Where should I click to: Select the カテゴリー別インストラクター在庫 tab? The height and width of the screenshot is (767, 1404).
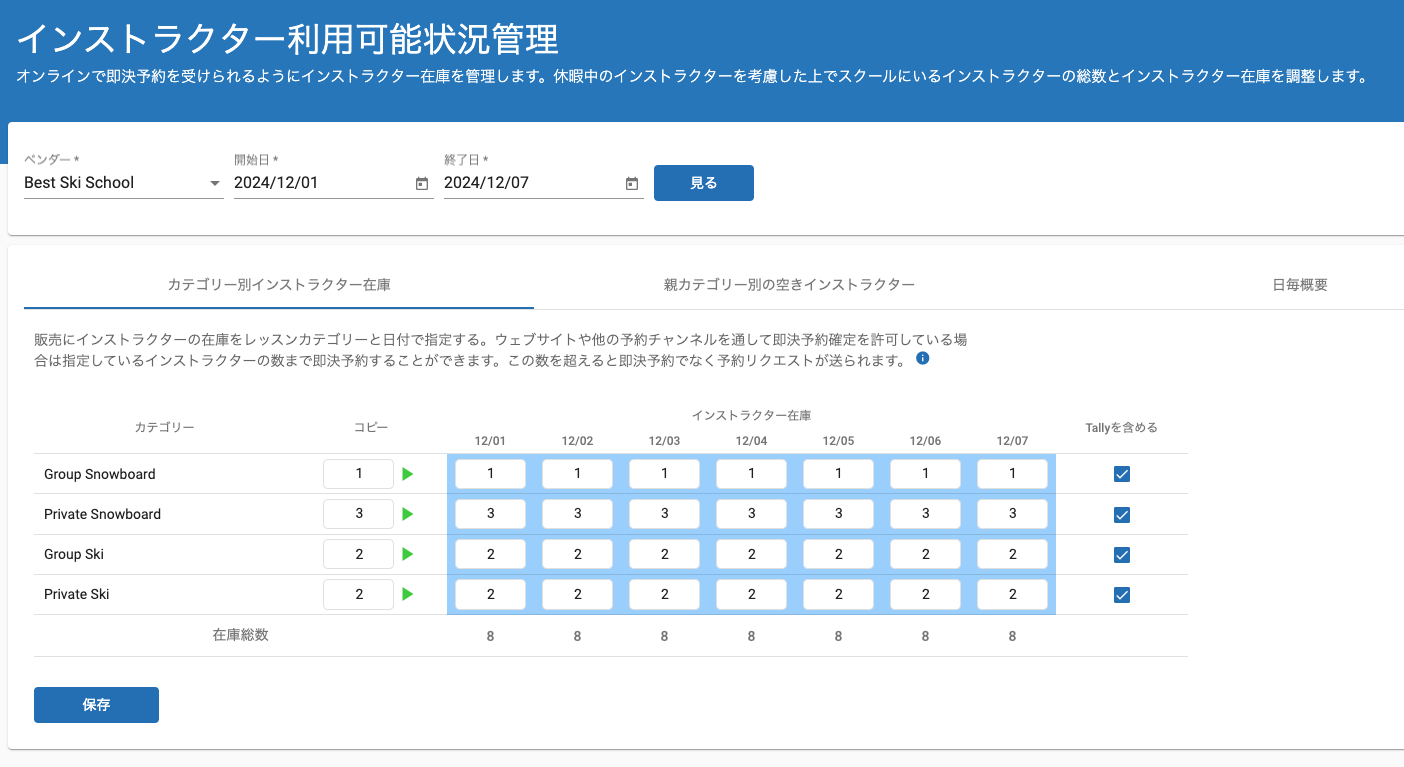tap(279, 285)
